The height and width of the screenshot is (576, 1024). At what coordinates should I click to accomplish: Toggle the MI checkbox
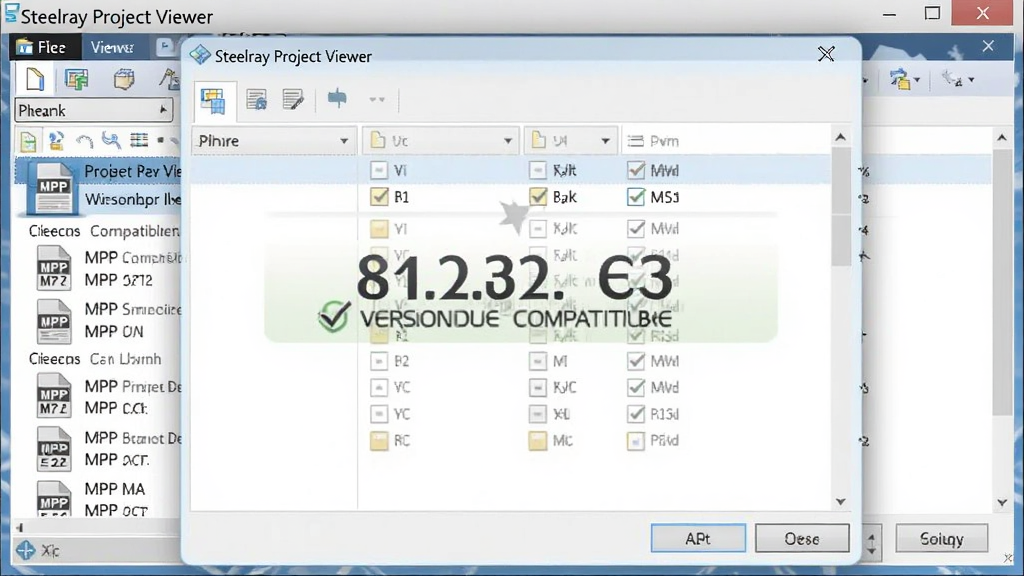click(537, 361)
